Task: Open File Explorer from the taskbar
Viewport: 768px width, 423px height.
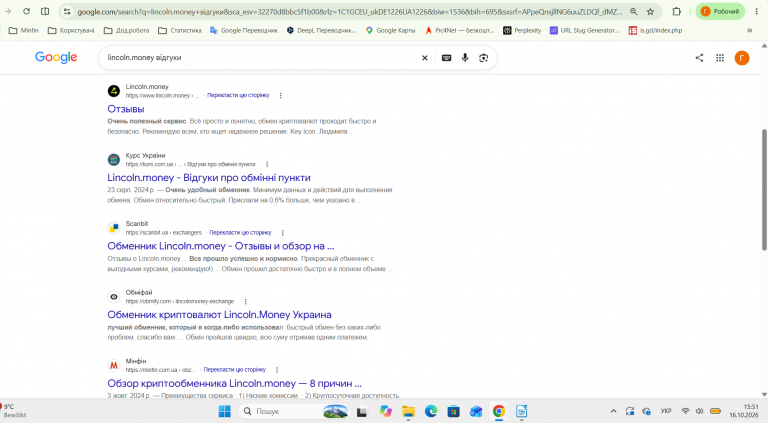Action: tap(408, 411)
